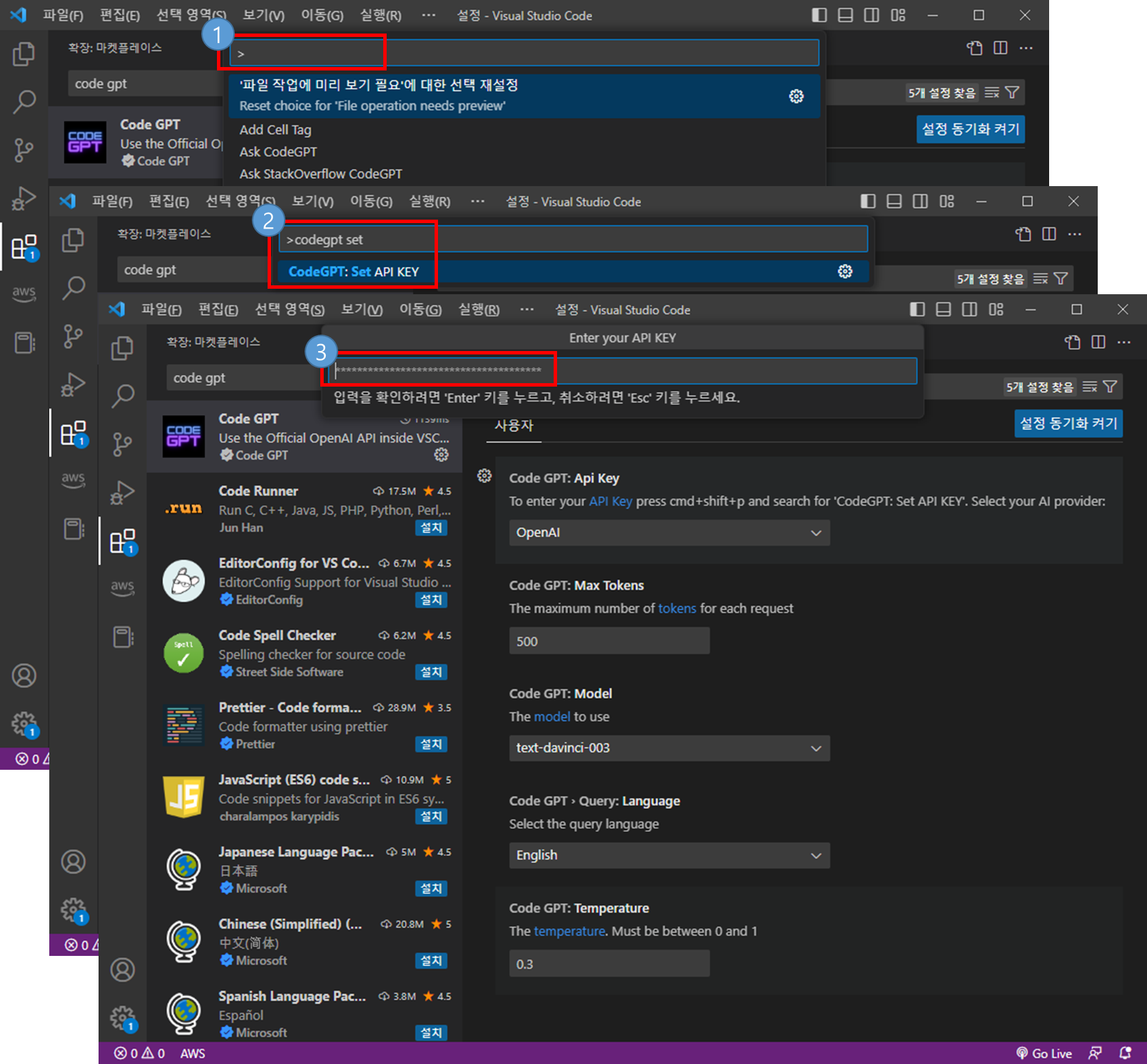Open Accounts icon in front window activity bar
Screen dimensions: 1147x1064
pyautogui.click(x=123, y=970)
